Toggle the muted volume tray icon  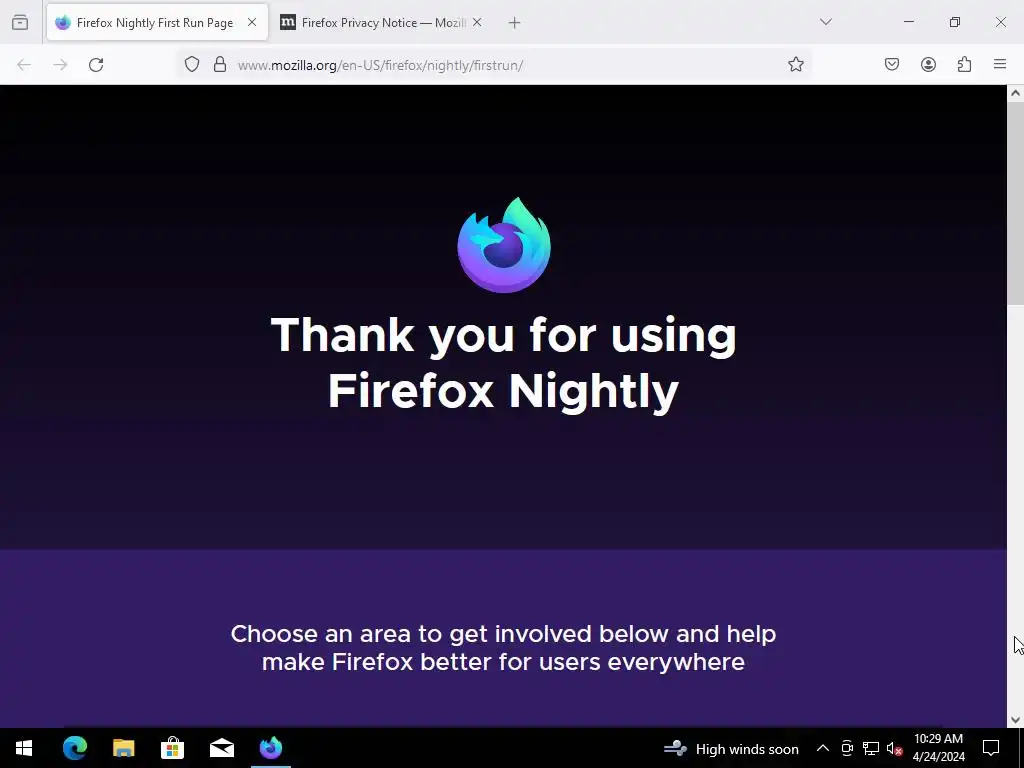point(894,748)
